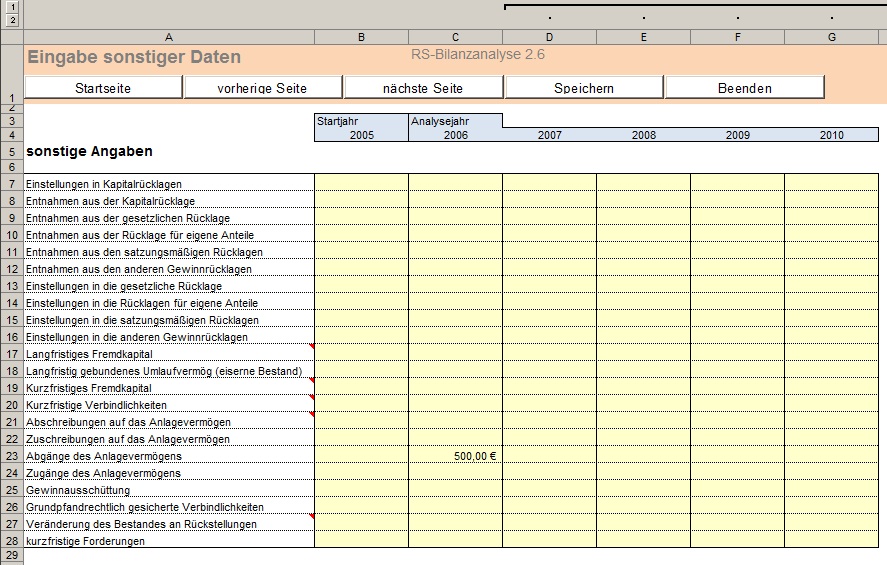Go to vorherige Seite

pyautogui.click(x=262, y=88)
